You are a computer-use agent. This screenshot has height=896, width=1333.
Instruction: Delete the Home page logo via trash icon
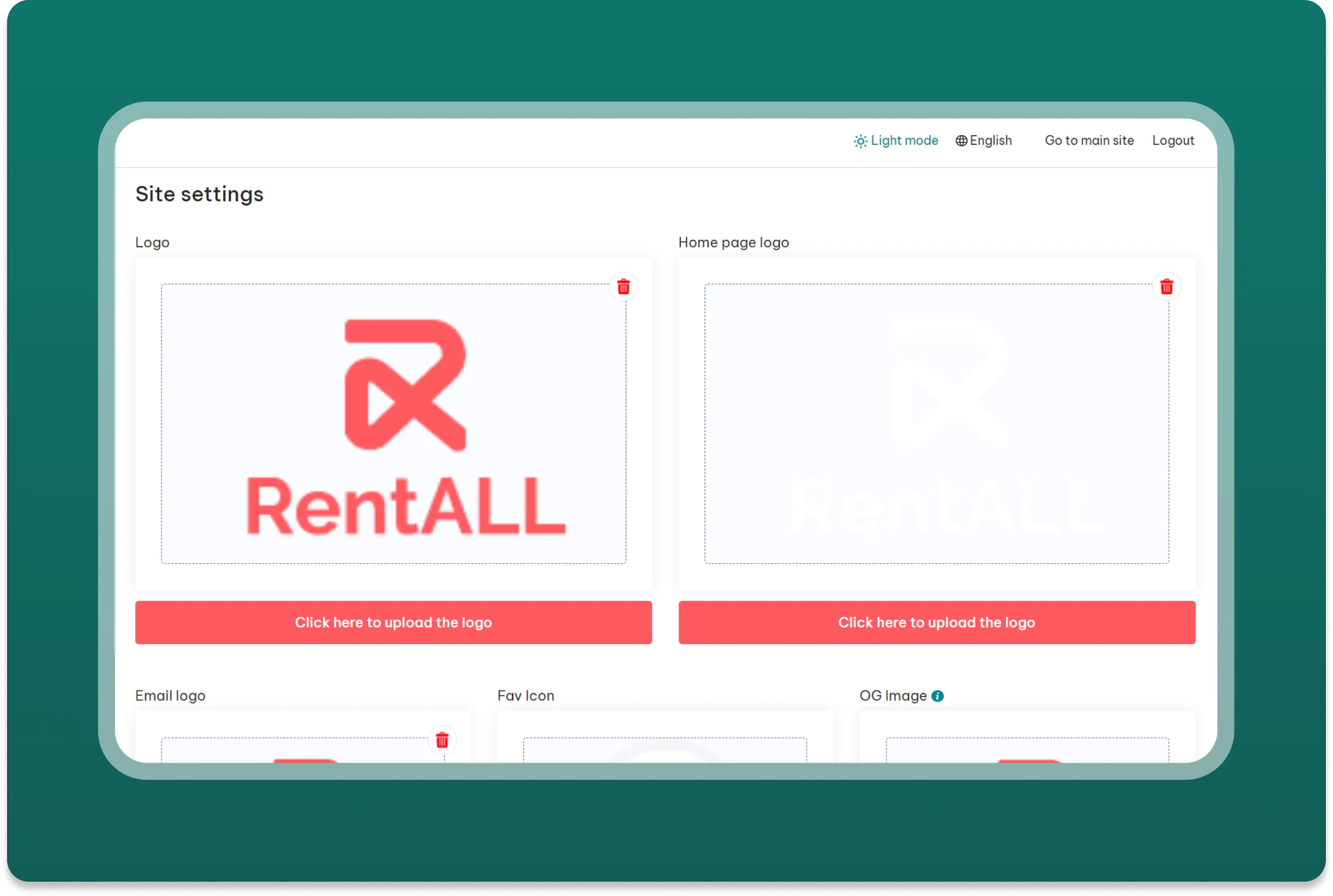(x=1167, y=286)
